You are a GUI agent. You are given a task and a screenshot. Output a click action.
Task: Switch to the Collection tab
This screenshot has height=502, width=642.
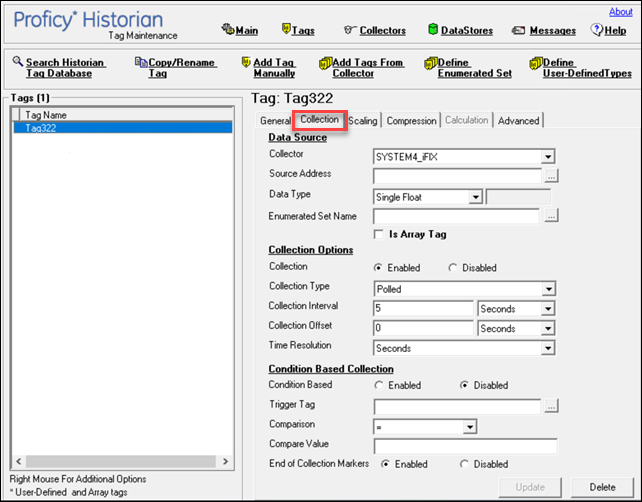319,120
